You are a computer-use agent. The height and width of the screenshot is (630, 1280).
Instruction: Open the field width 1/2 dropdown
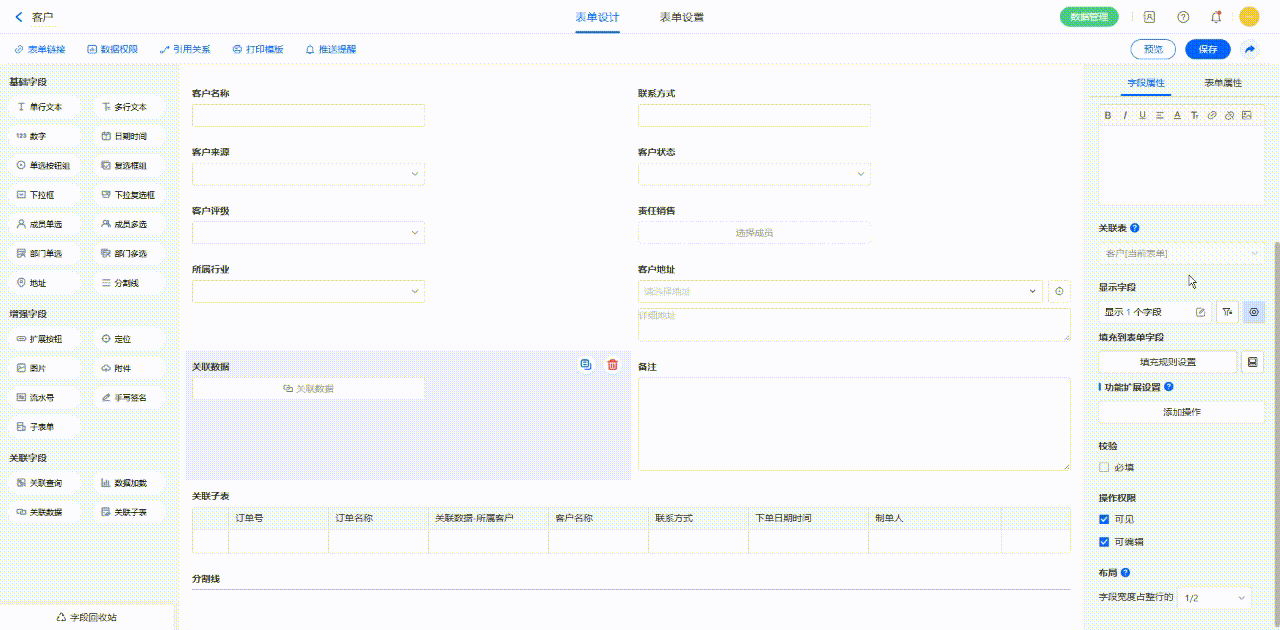click(x=1214, y=598)
